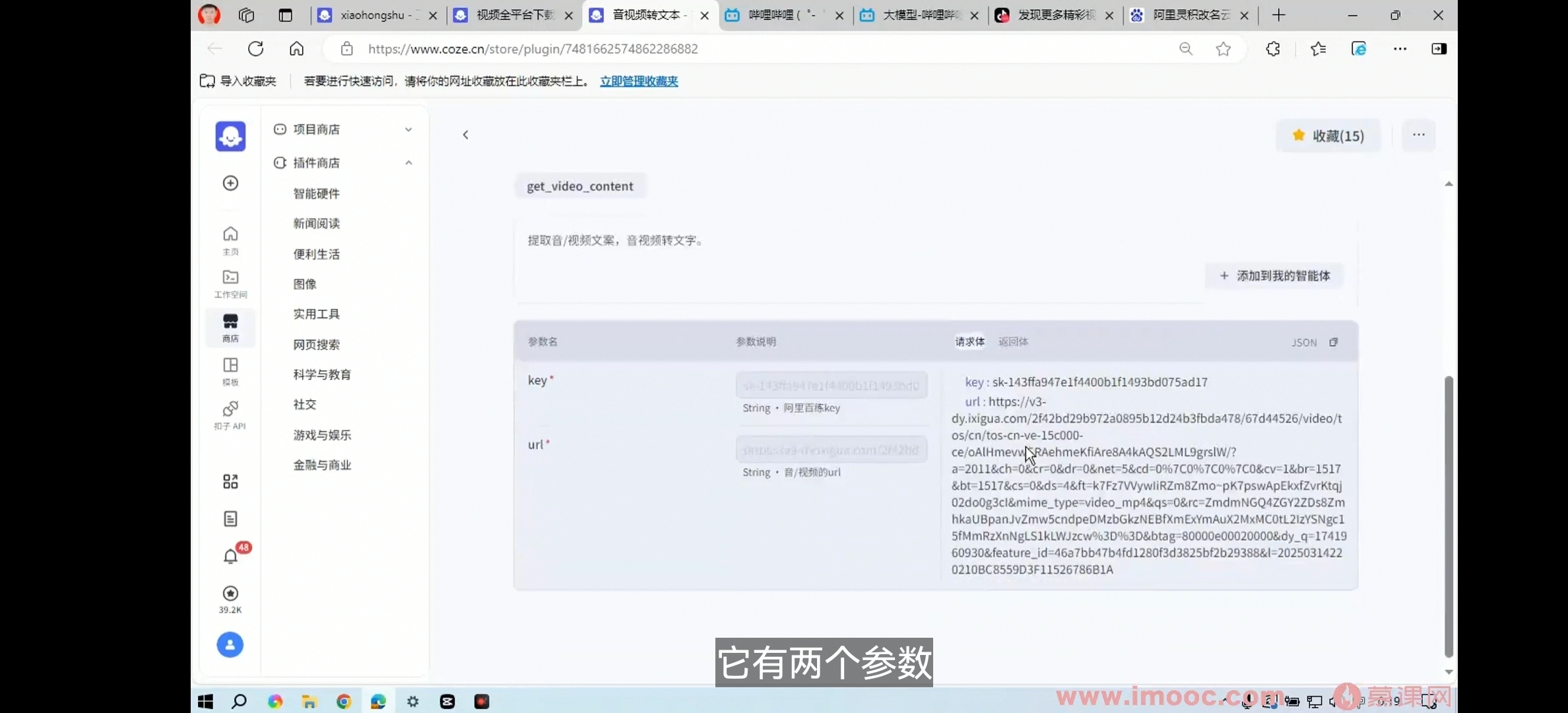Select 实用工具 category in sidebar

tap(317, 314)
